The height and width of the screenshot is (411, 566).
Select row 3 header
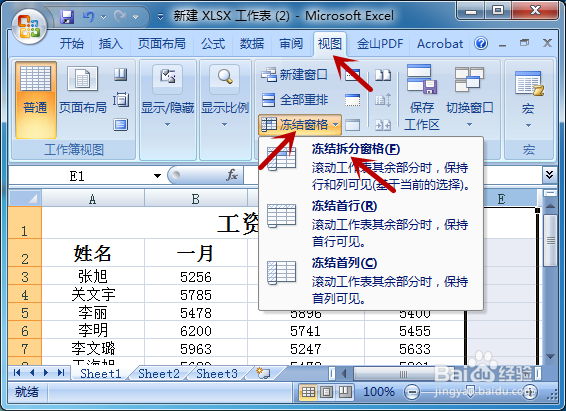click(25, 276)
